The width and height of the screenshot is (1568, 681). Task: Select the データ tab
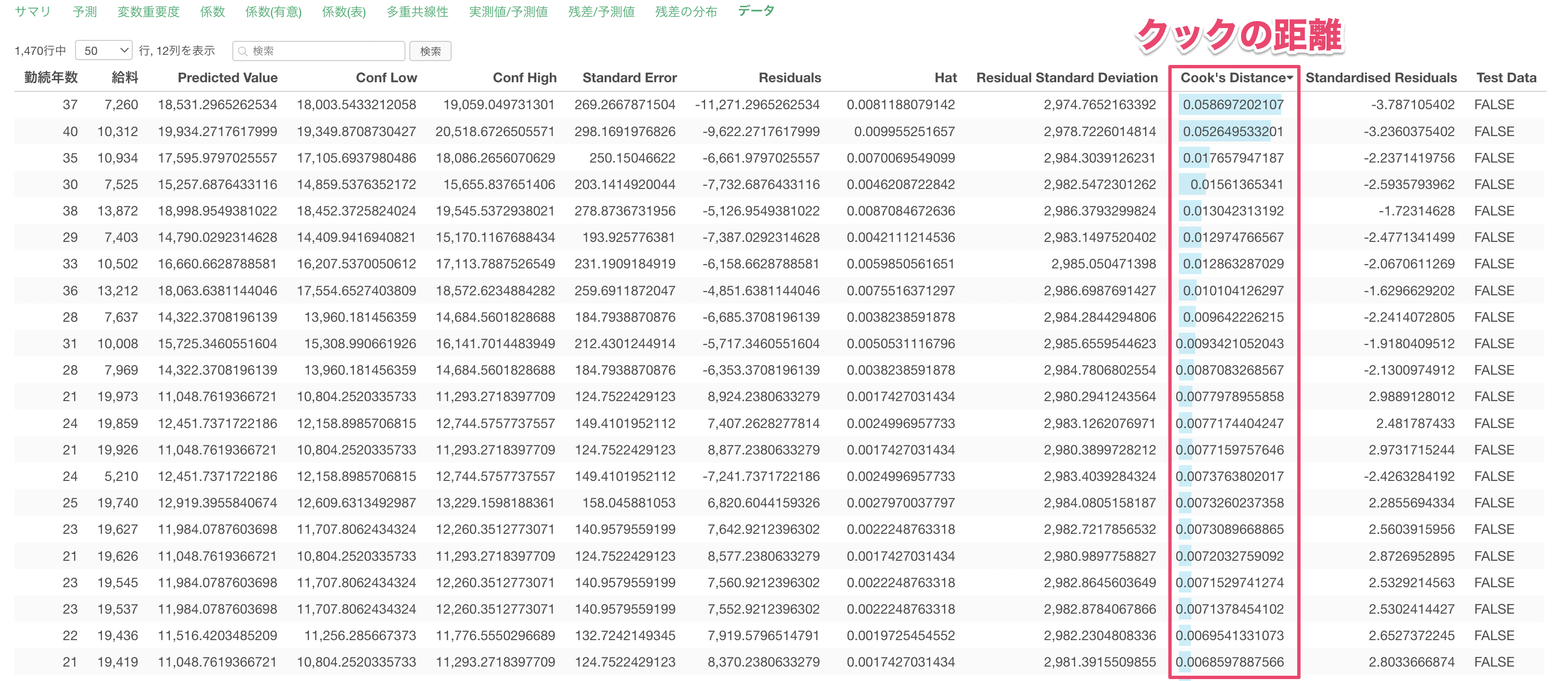[x=756, y=11]
